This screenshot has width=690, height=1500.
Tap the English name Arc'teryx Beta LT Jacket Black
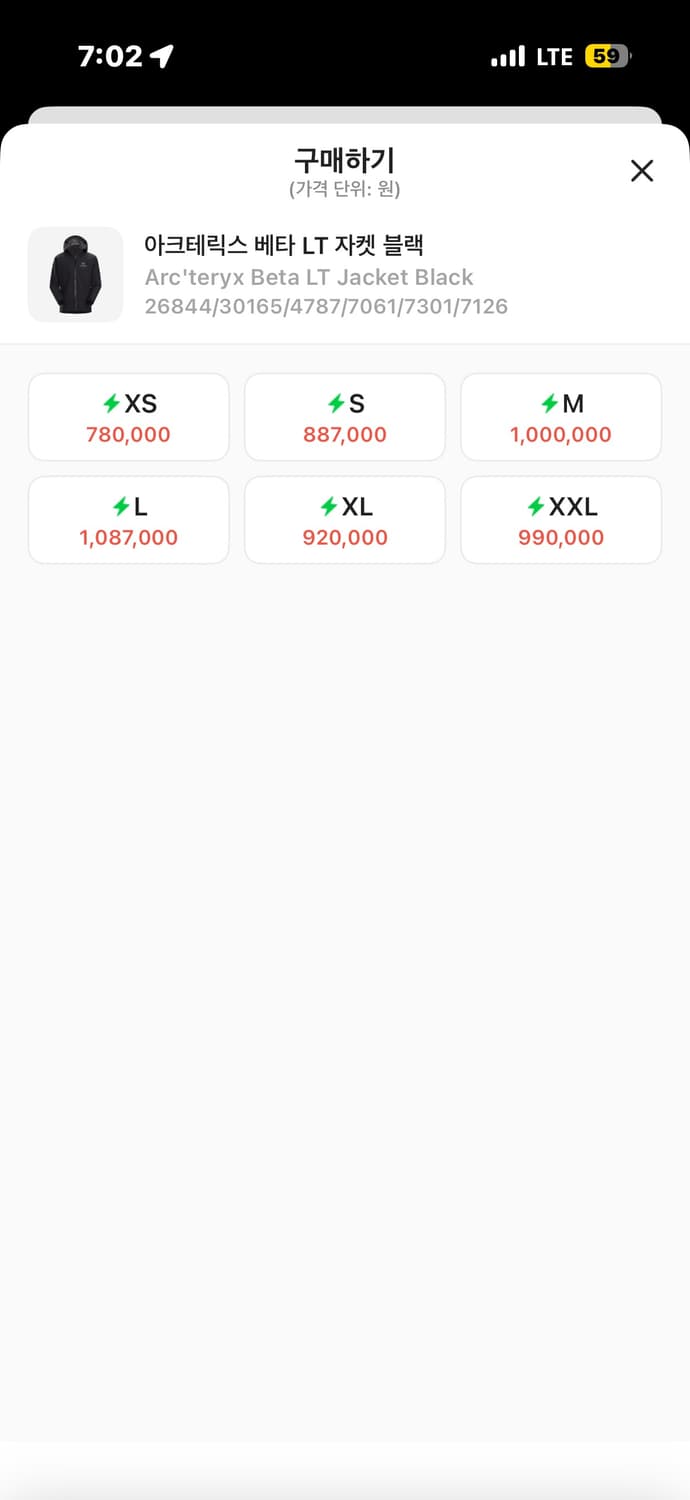(x=309, y=277)
